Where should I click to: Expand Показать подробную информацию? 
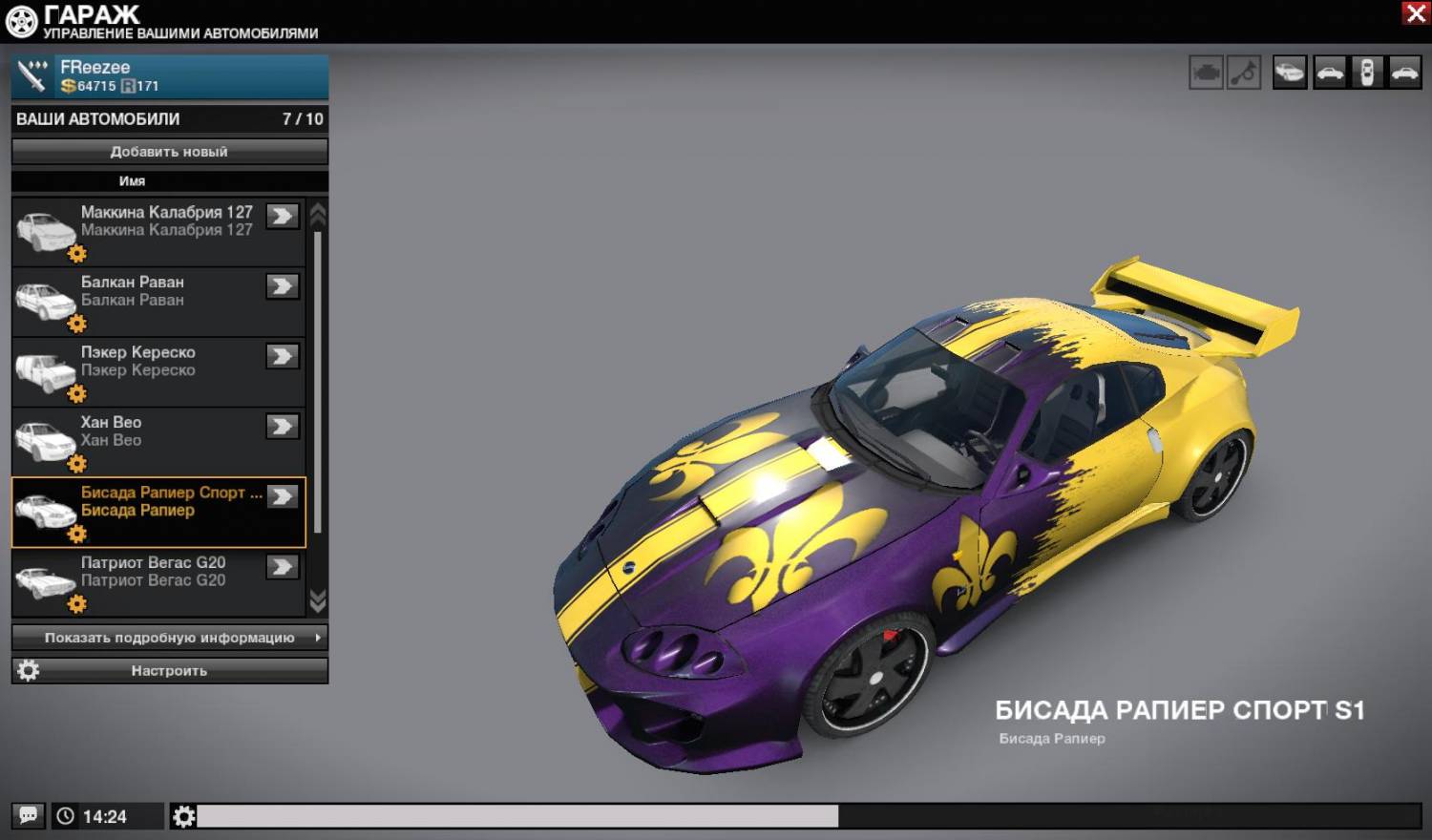click(x=169, y=638)
